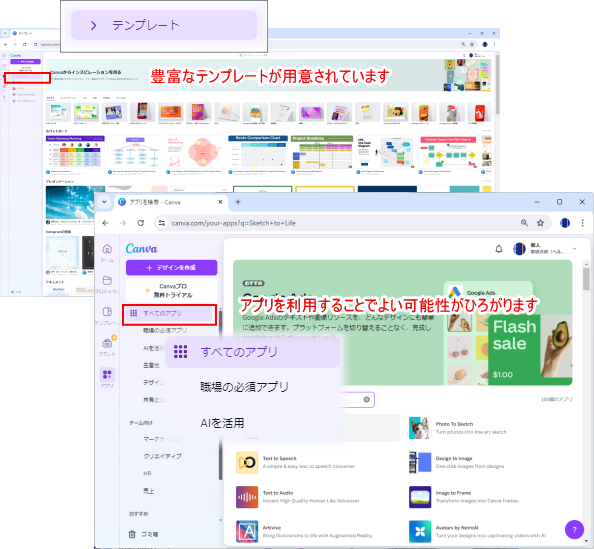Click the create design button in back window
This screenshot has width=594, height=549.
click(x=25, y=61)
